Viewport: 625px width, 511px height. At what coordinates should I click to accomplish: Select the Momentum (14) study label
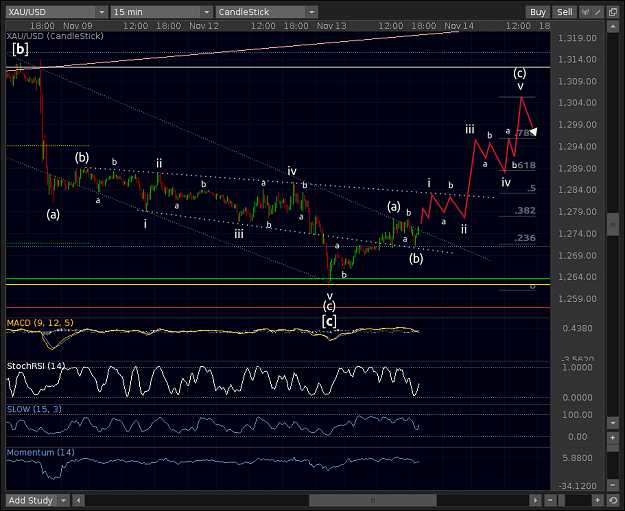[x=40, y=452]
